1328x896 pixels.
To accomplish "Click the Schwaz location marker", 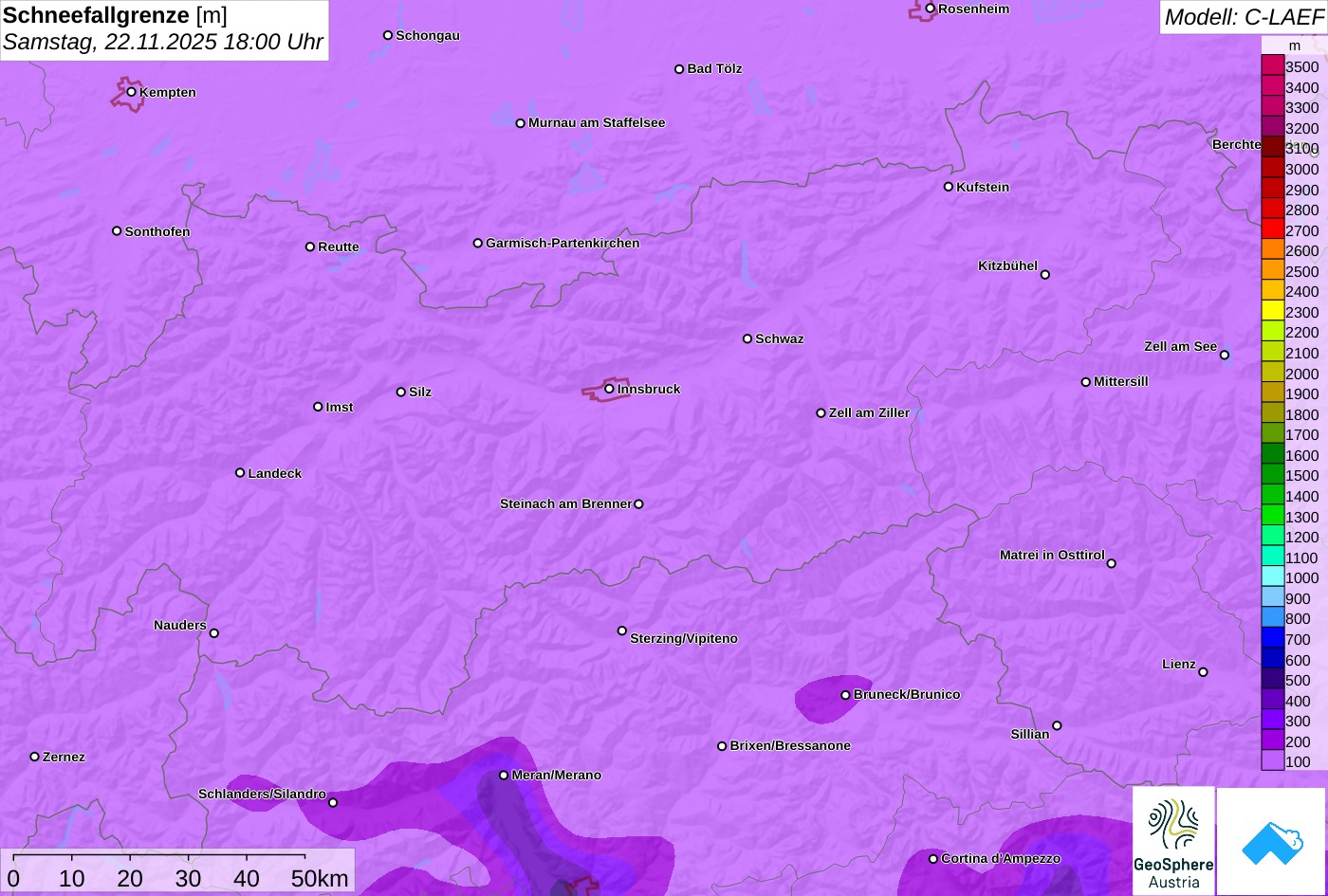I will point(747,338).
